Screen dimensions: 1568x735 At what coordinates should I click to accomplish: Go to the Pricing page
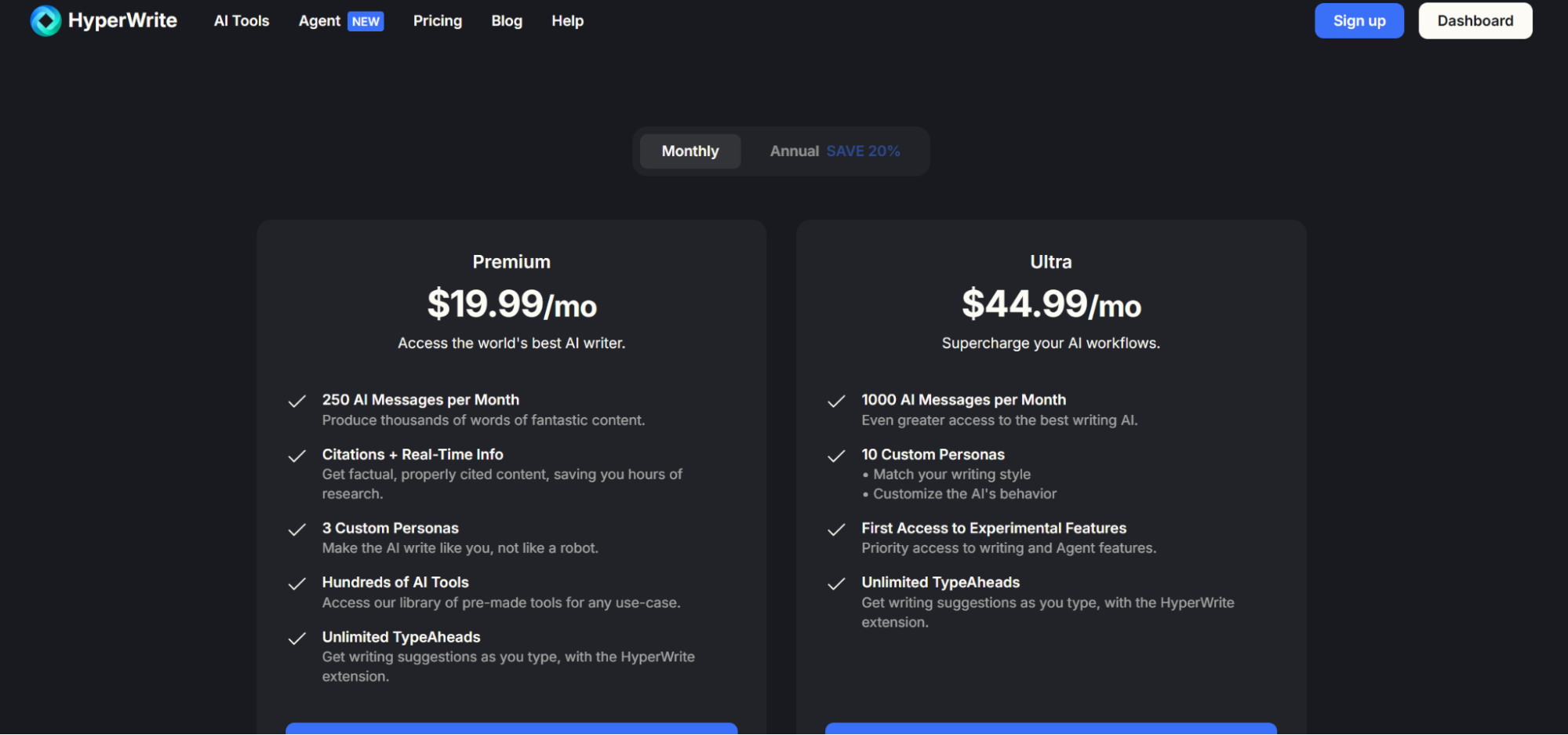pos(438,21)
